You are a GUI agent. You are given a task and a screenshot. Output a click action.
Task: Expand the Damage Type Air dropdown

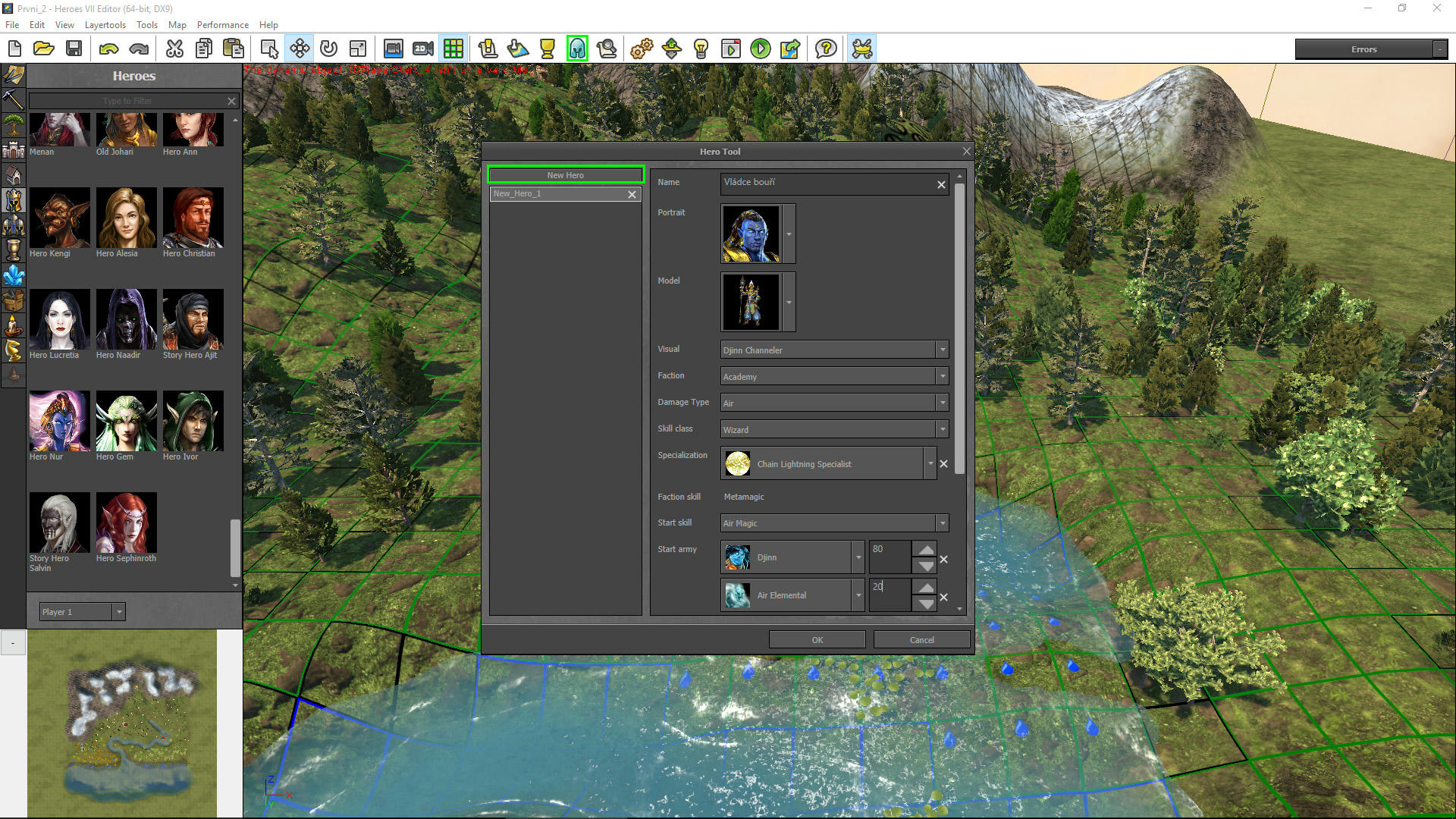click(943, 403)
